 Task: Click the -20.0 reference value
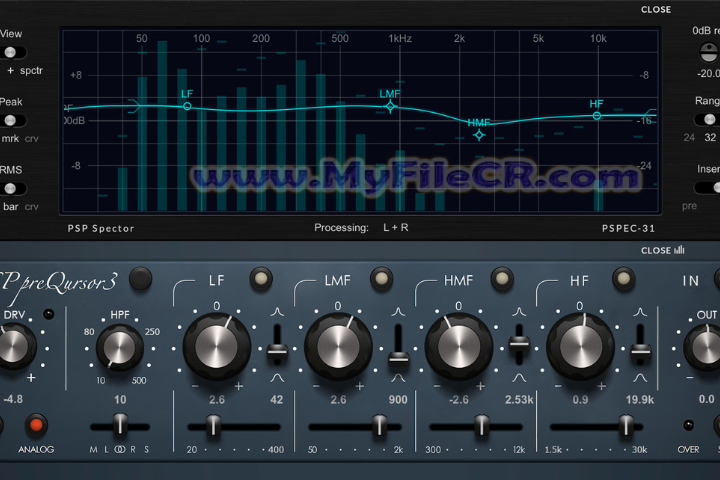(708, 73)
